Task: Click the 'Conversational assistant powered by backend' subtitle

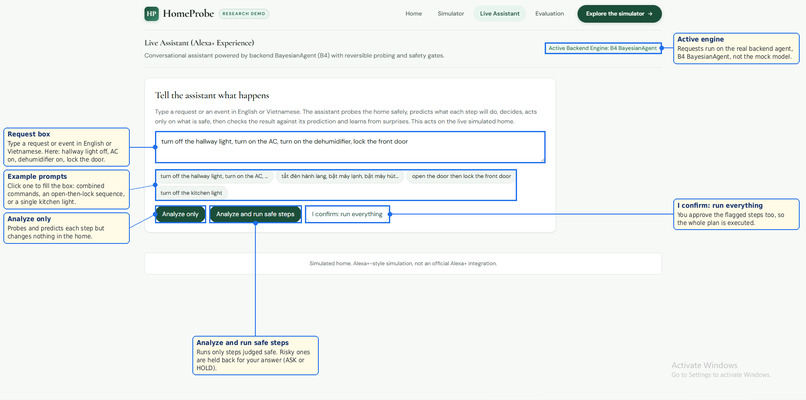Action: click(x=294, y=56)
